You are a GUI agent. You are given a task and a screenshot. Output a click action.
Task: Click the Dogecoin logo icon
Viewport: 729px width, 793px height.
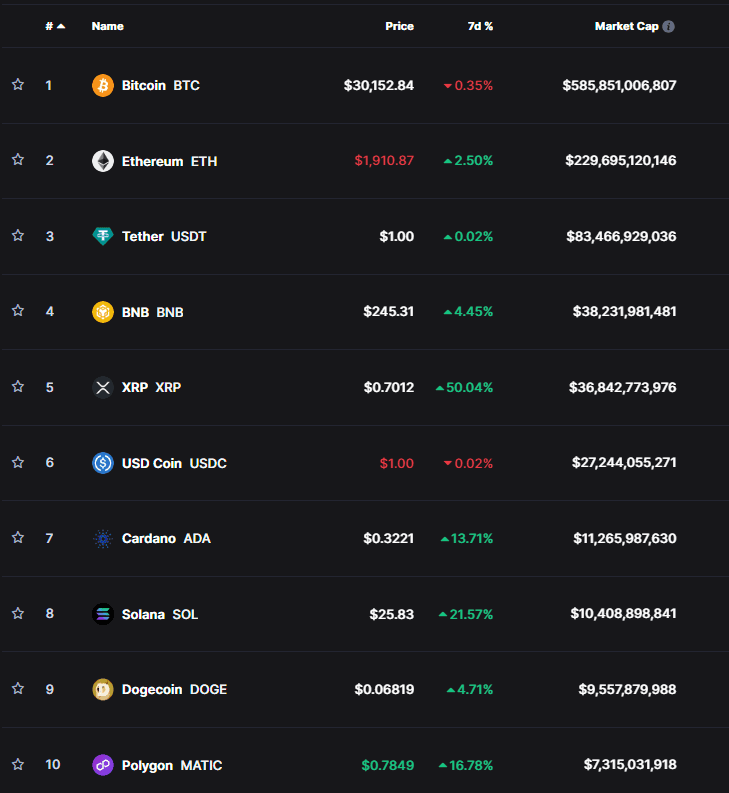[x=103, y=689]
